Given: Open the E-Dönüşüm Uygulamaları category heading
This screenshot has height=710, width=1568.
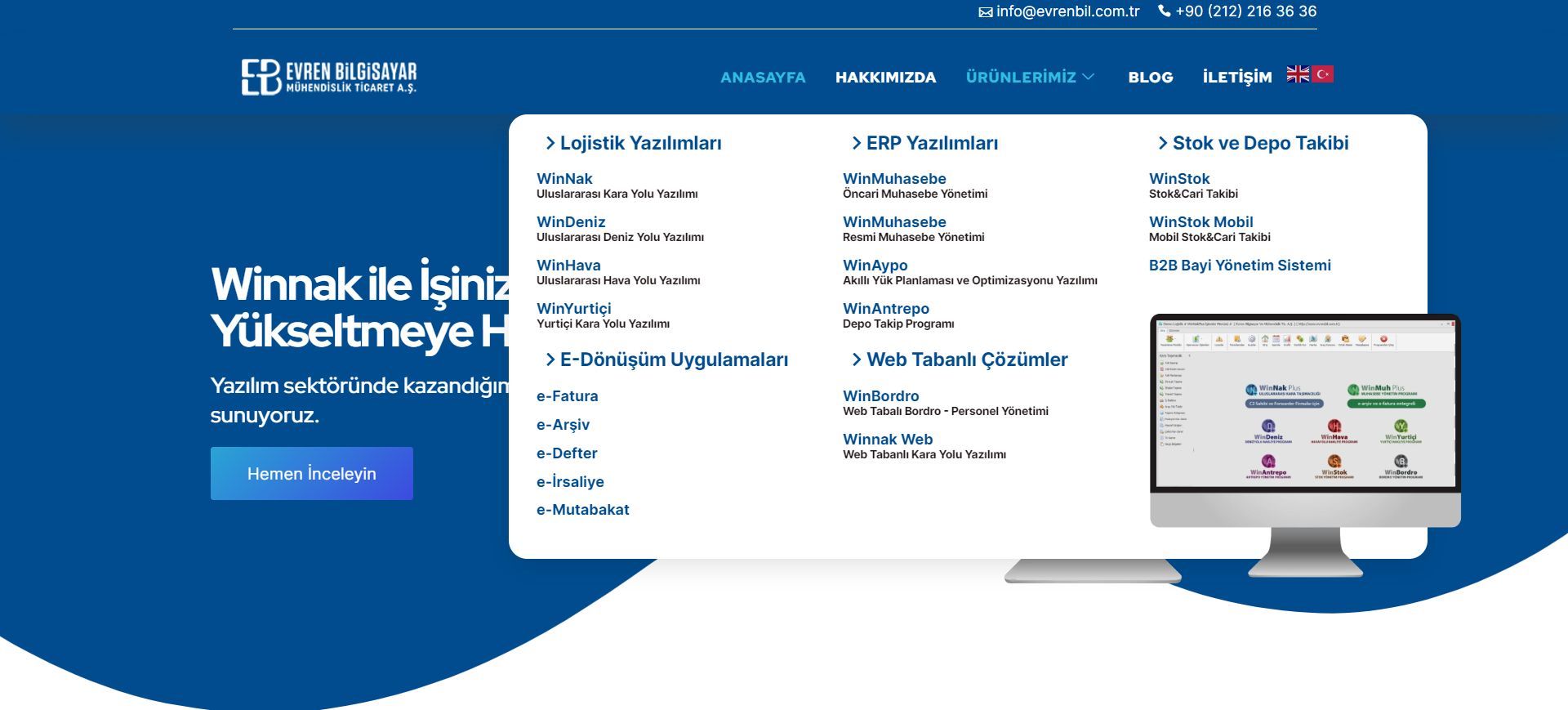Looking at the screenshot, I should [674, 360].
